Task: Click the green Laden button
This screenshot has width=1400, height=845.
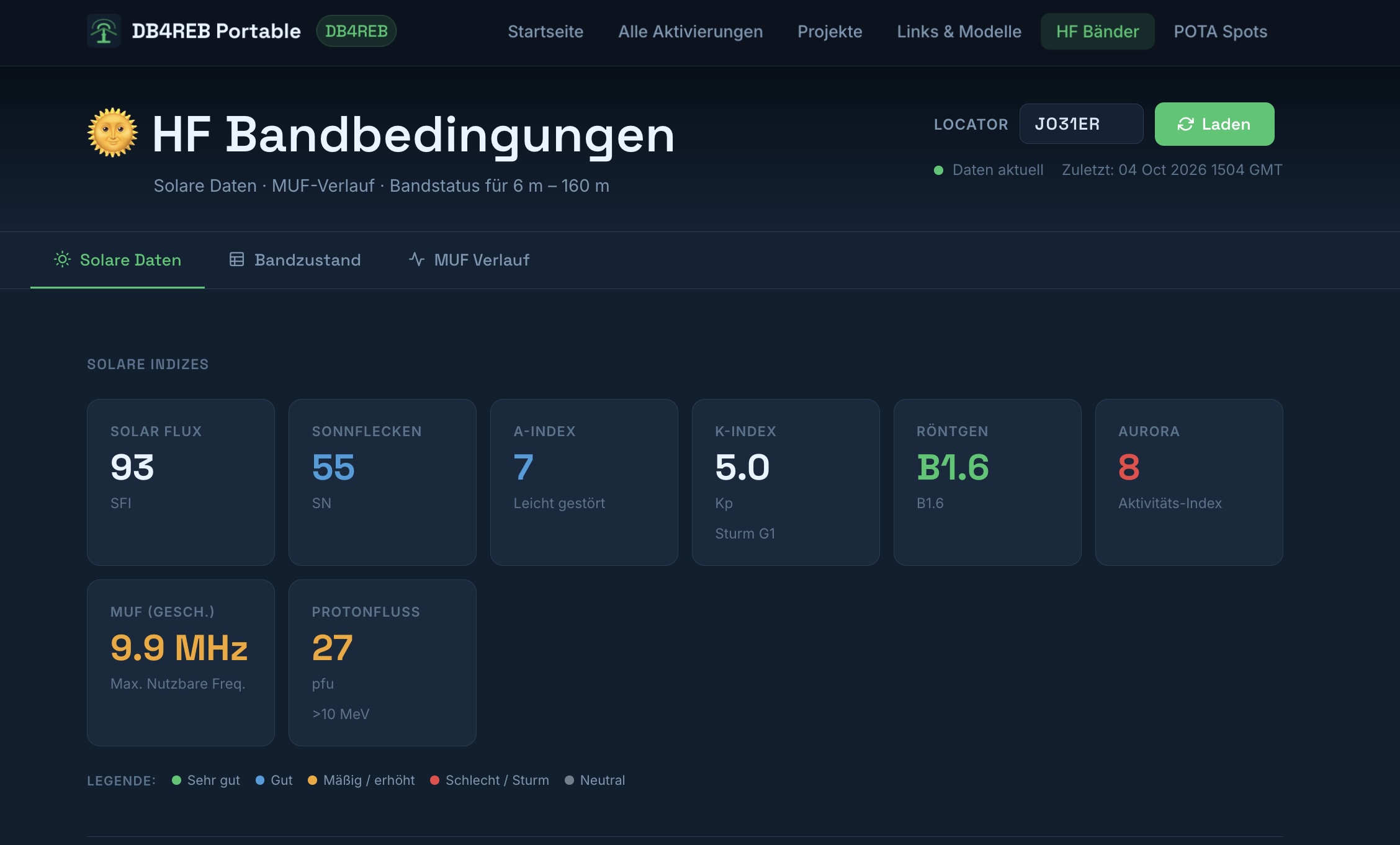Action: pos(1214,124)
